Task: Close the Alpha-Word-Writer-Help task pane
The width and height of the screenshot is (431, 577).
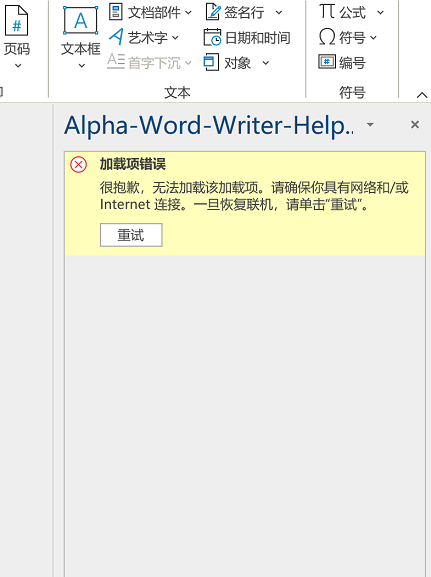Action: 415,125
